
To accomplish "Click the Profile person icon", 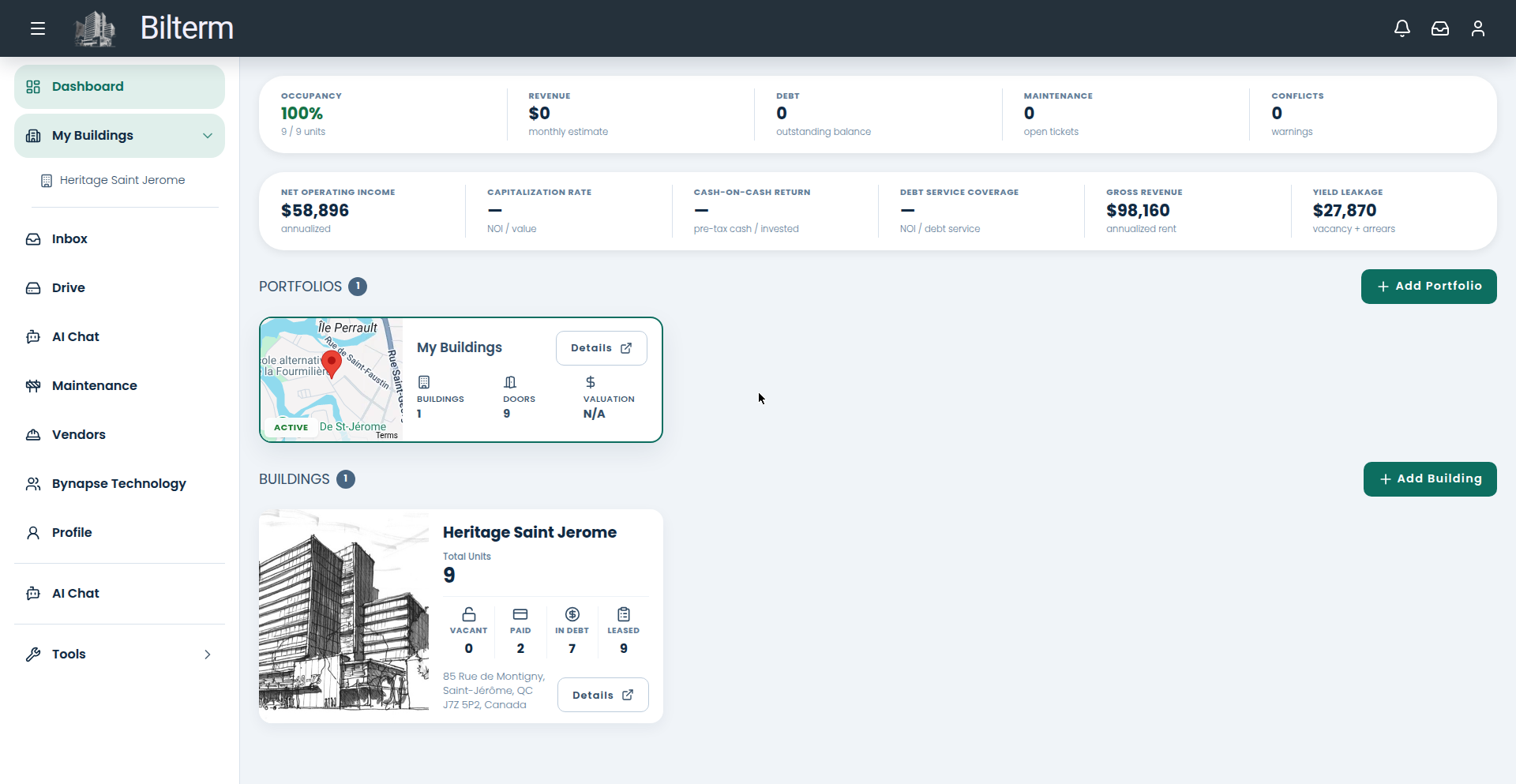I will click(x=33, y=533).
